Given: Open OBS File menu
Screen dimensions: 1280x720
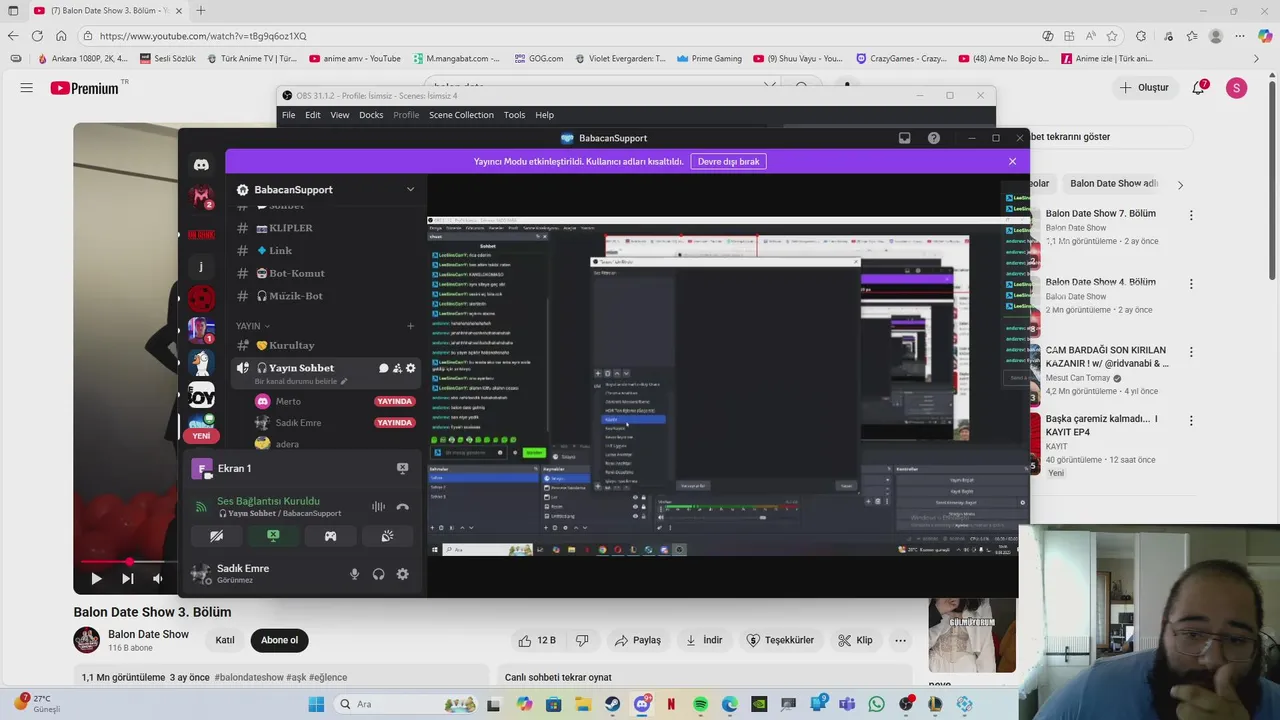Looking at the screenshot, I should click(x=288, y=115).
